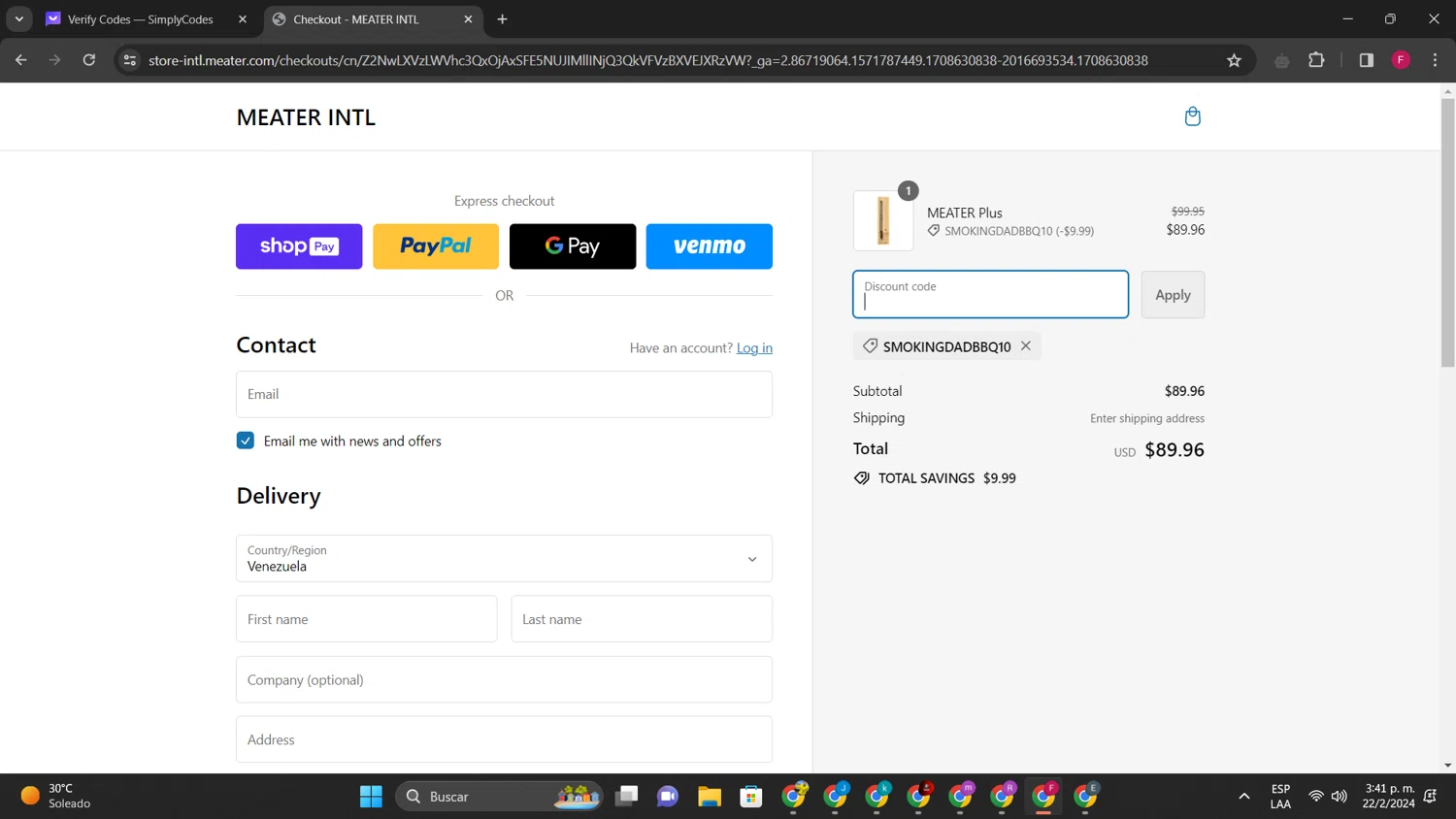Open File Explorer from the taskbar

pos(710,797)
